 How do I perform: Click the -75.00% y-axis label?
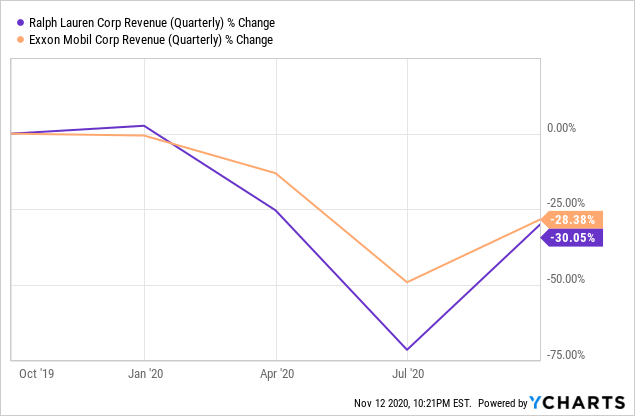(x=566, y=355)
